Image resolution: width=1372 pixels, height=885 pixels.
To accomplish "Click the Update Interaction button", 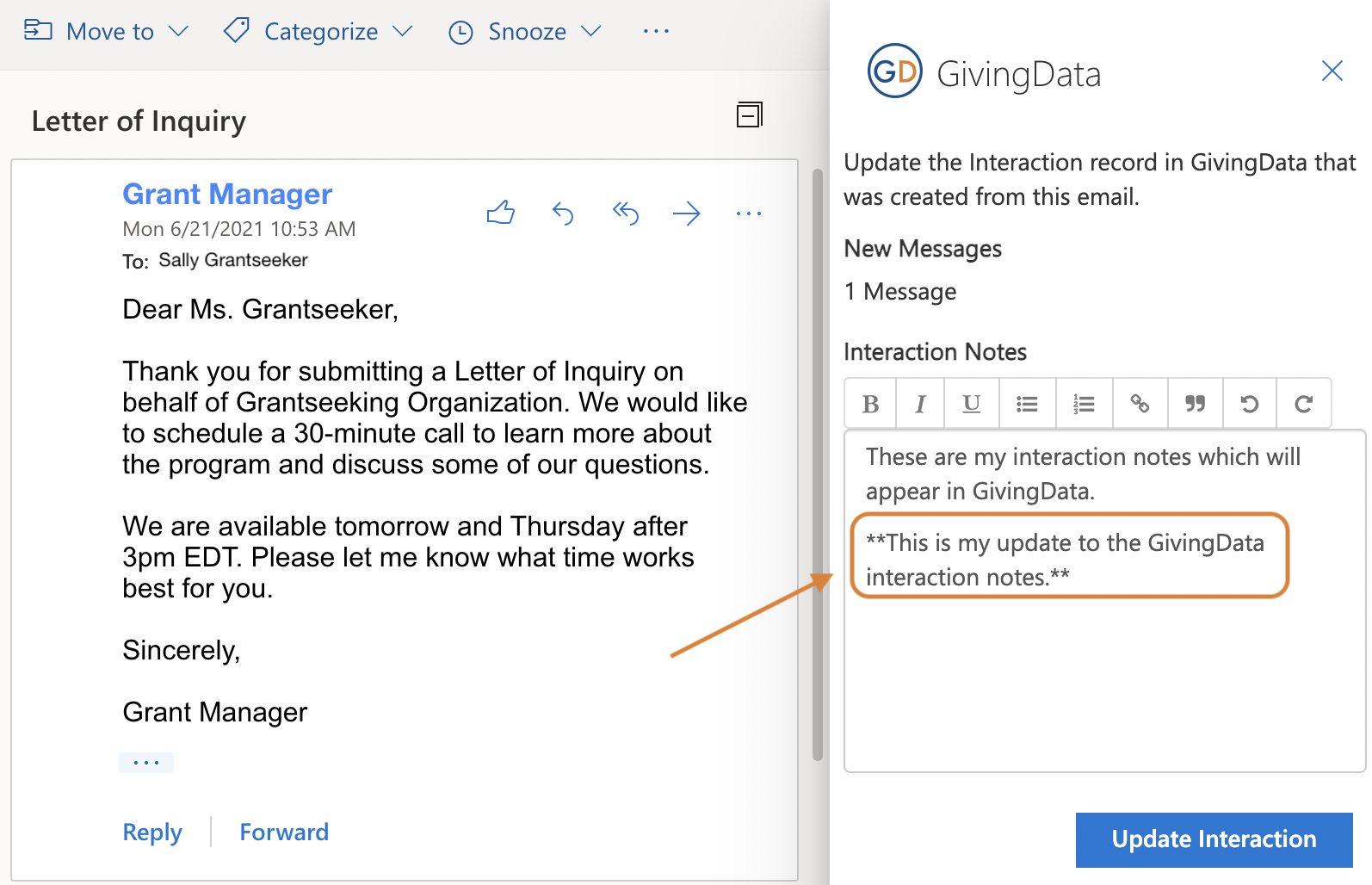I will click(x=1214, y=839).
